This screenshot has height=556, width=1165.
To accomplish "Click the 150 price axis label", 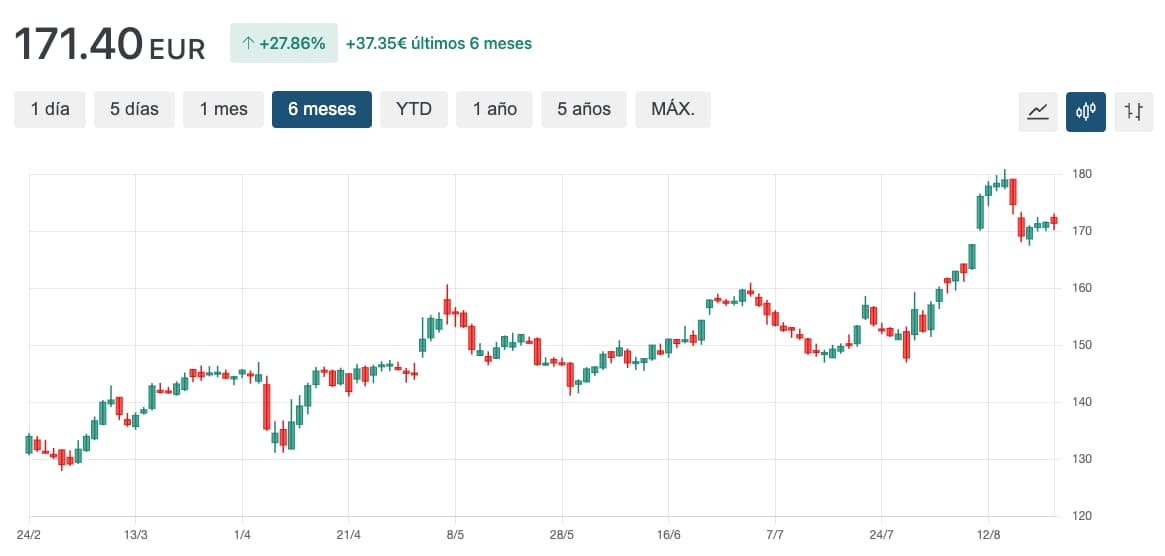I will 1082,345.
